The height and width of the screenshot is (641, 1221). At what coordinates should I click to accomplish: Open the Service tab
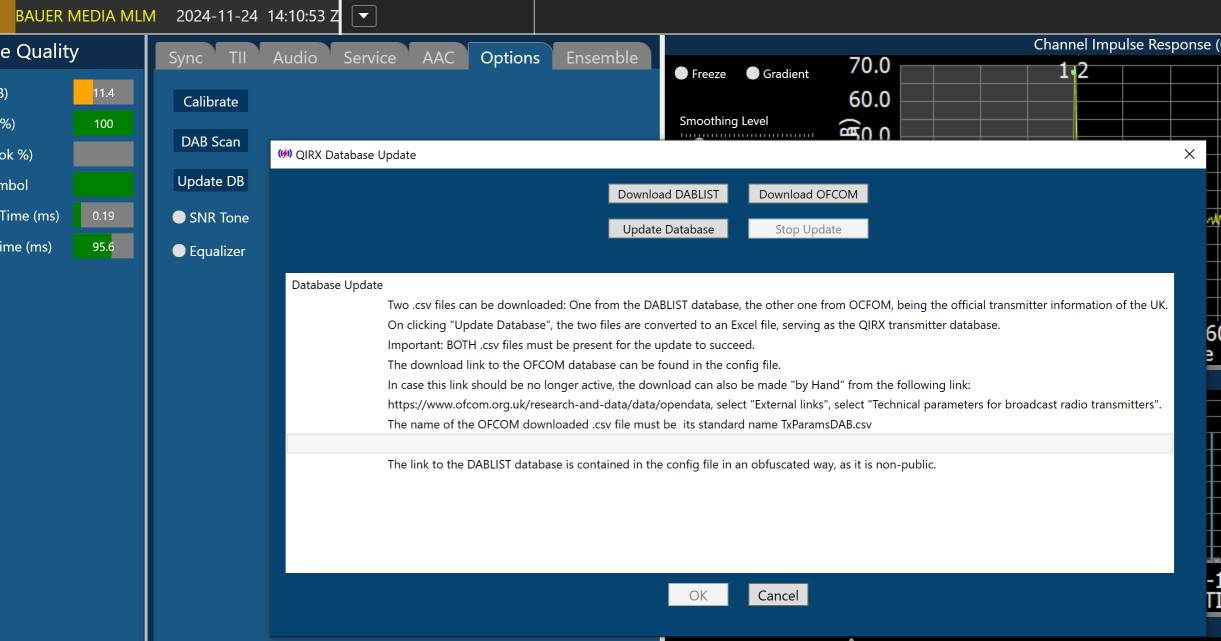pos(369,58)
